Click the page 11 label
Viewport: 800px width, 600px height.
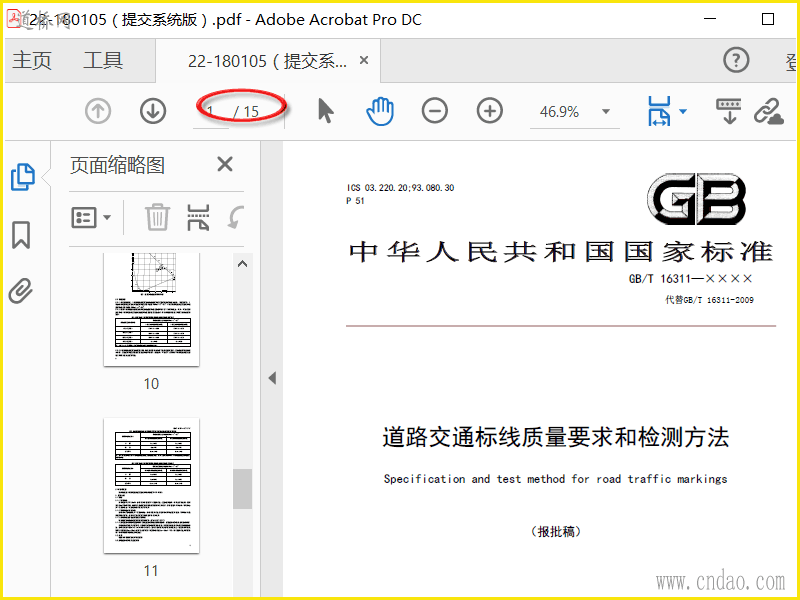[152, 570]
